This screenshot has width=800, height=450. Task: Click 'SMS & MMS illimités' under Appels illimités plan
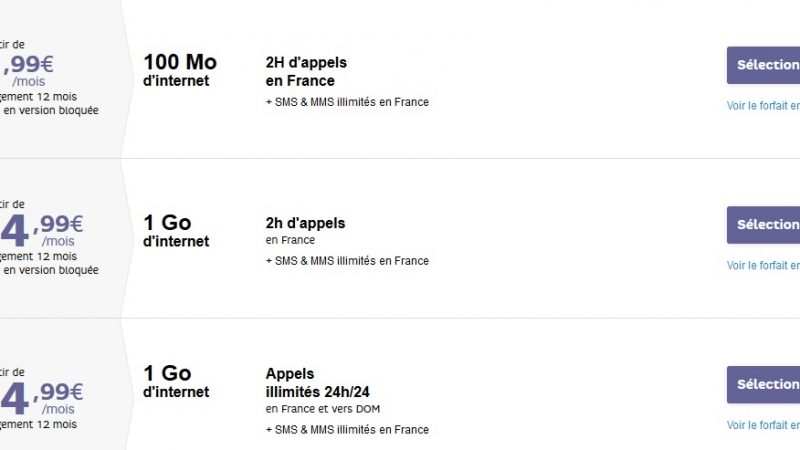click(347, 430)
